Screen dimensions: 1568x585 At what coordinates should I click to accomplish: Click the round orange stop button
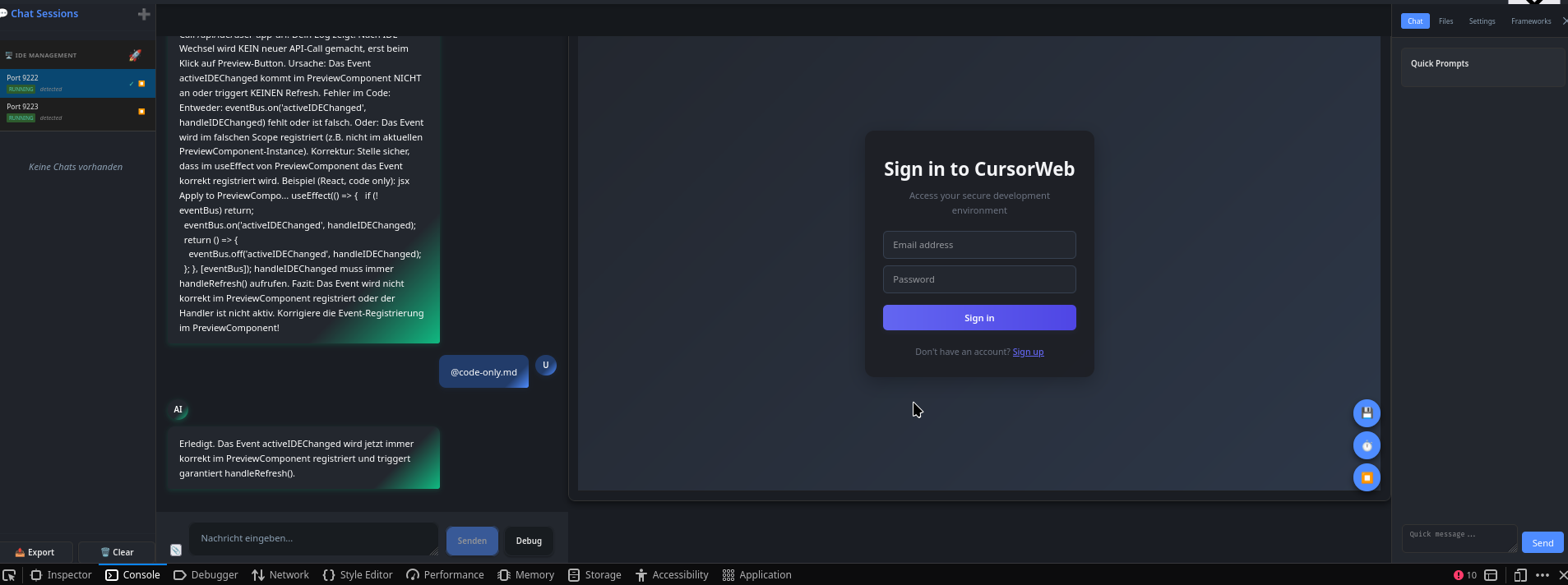1367,477
